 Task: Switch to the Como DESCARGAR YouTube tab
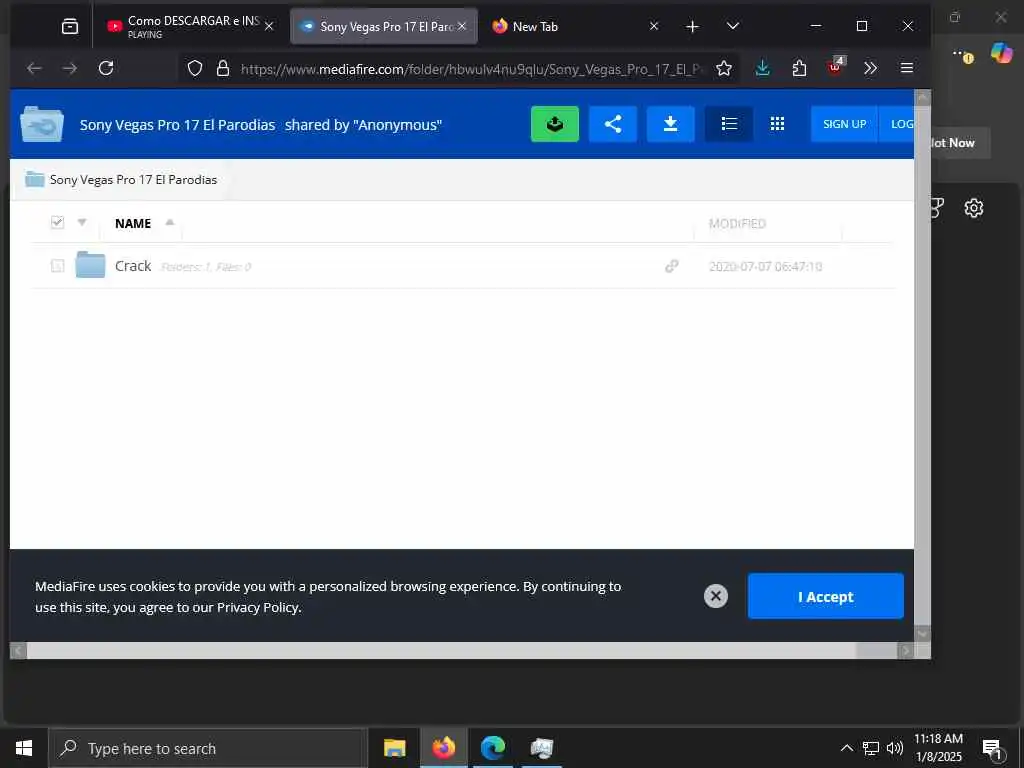(x=191, y=26)
